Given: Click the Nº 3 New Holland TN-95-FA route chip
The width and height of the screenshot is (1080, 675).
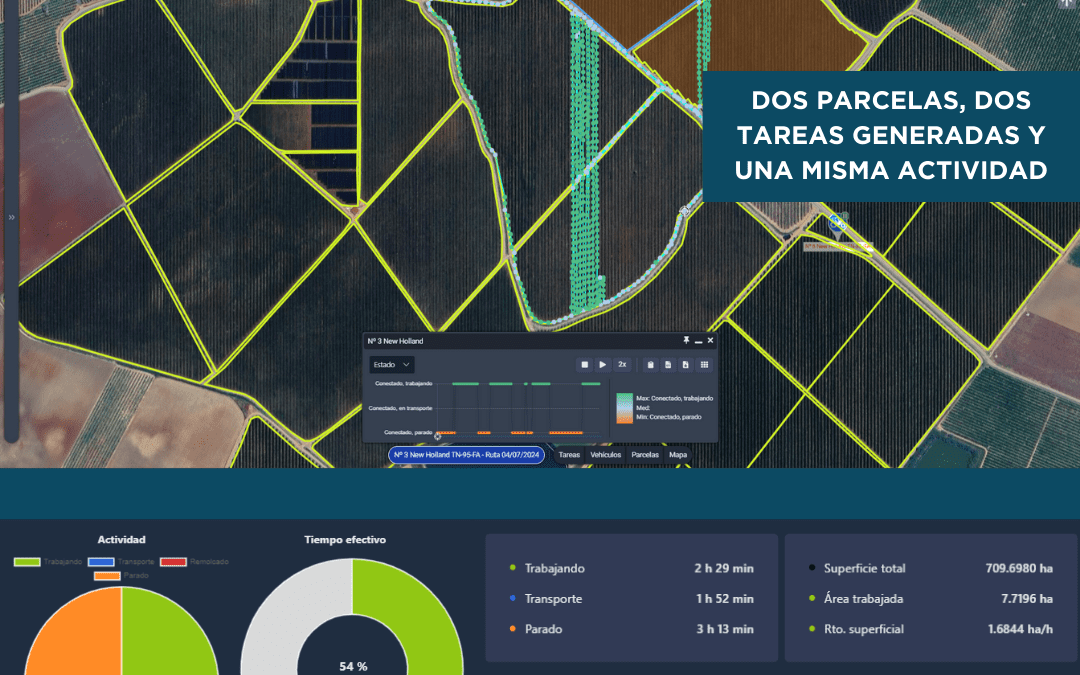Looking at the screenshot, I should click(466, 455).
